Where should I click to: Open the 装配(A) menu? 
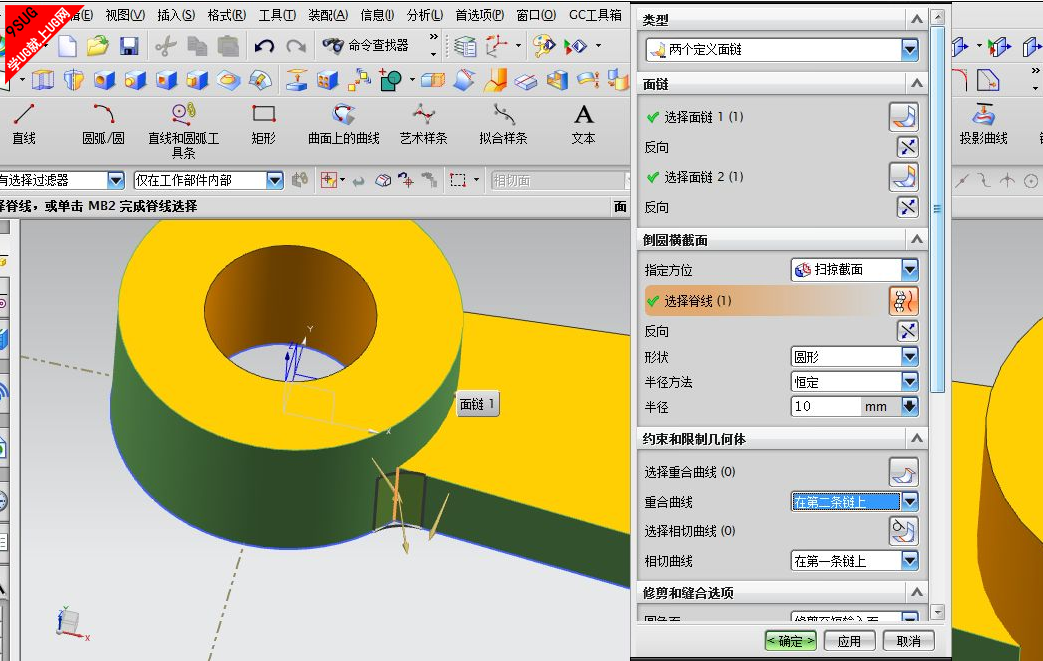[x=328, y=15]
